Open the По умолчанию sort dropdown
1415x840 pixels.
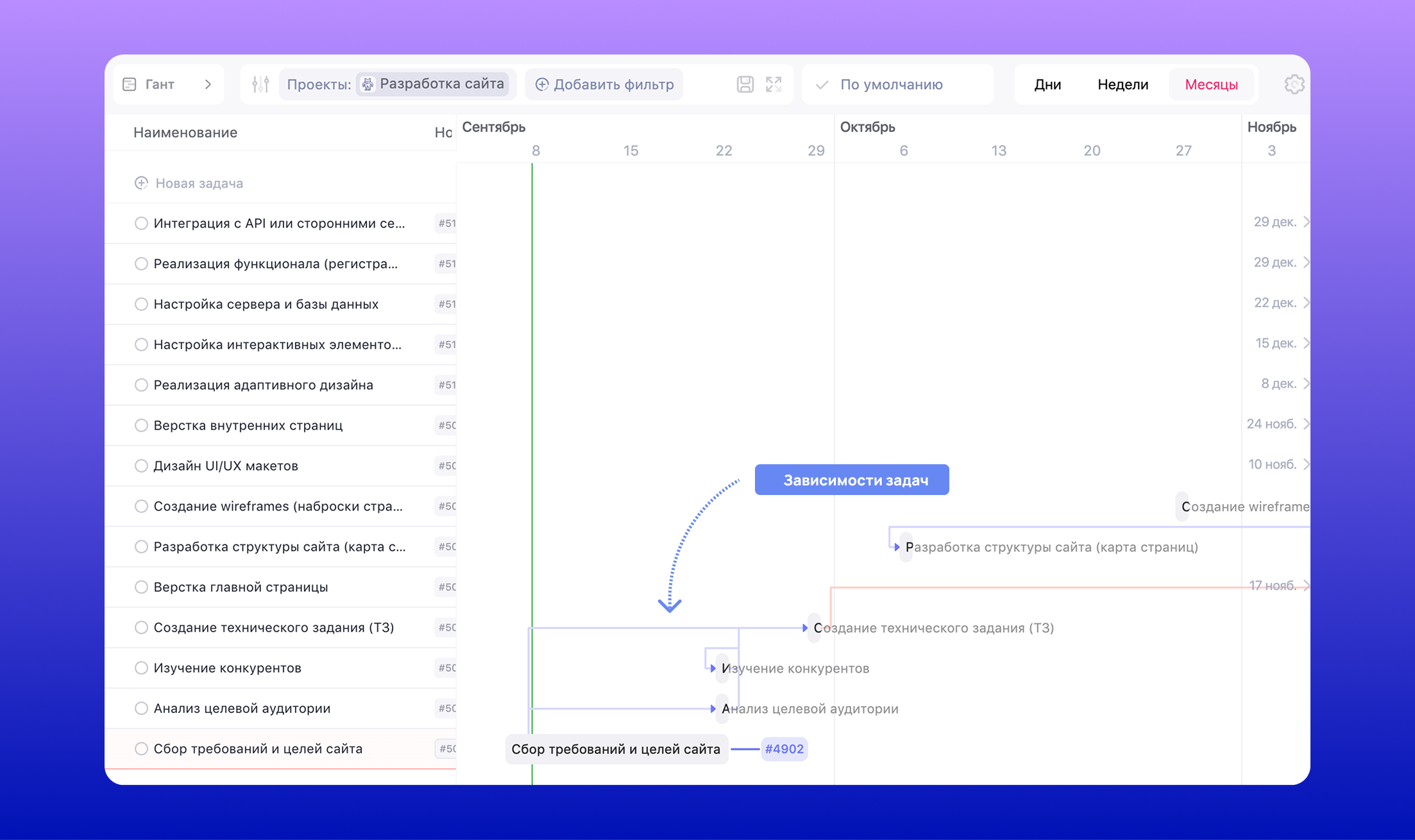(892, 84)
